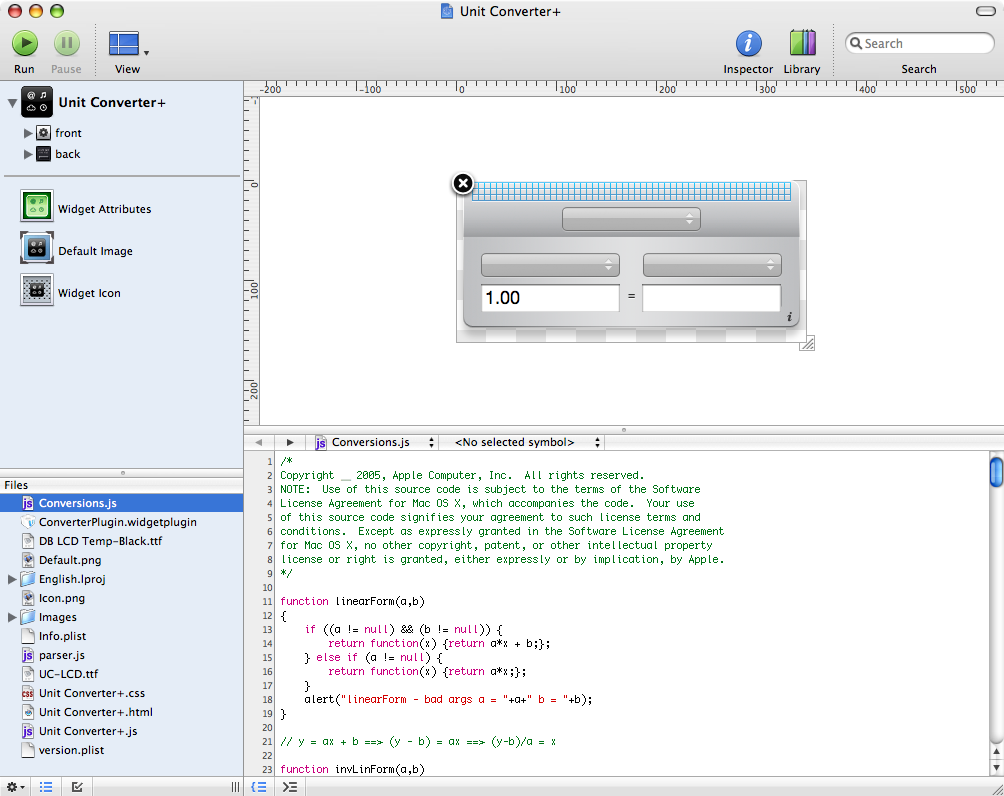This screenshot has height=796, width=1004.
Task: Click the Pause button in toolbar
Action: point(66,44)
